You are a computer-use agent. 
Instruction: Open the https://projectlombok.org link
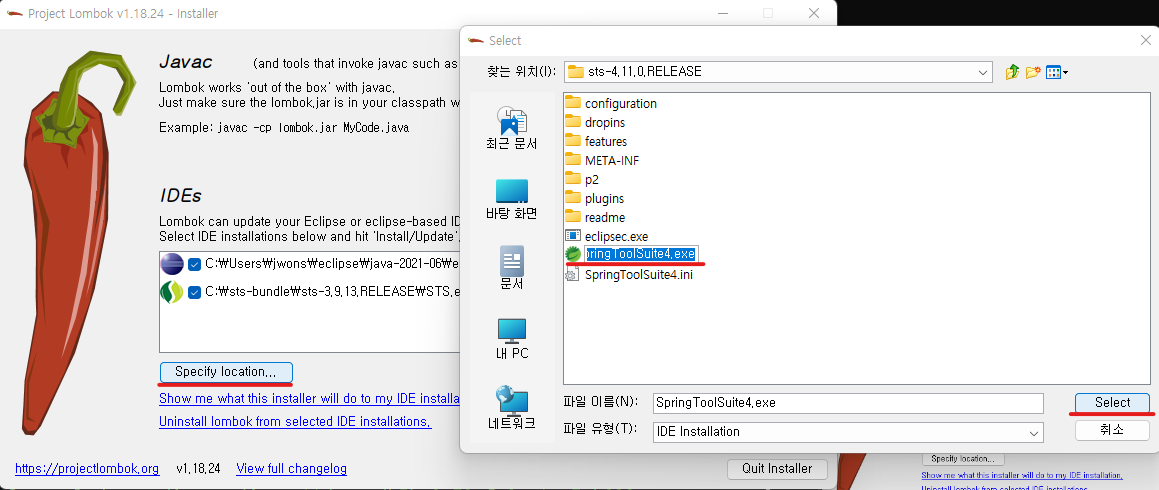(x=87, y=469)
